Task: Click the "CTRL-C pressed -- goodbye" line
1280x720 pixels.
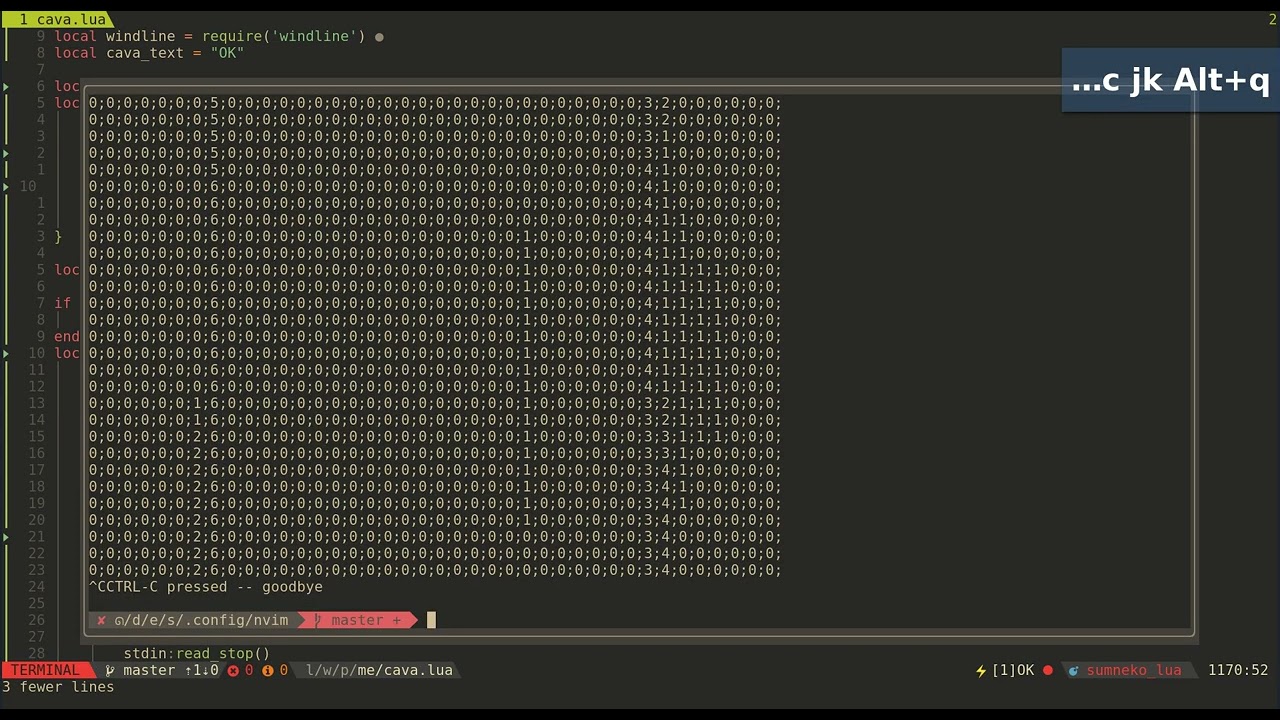Action: coord(206,587)
